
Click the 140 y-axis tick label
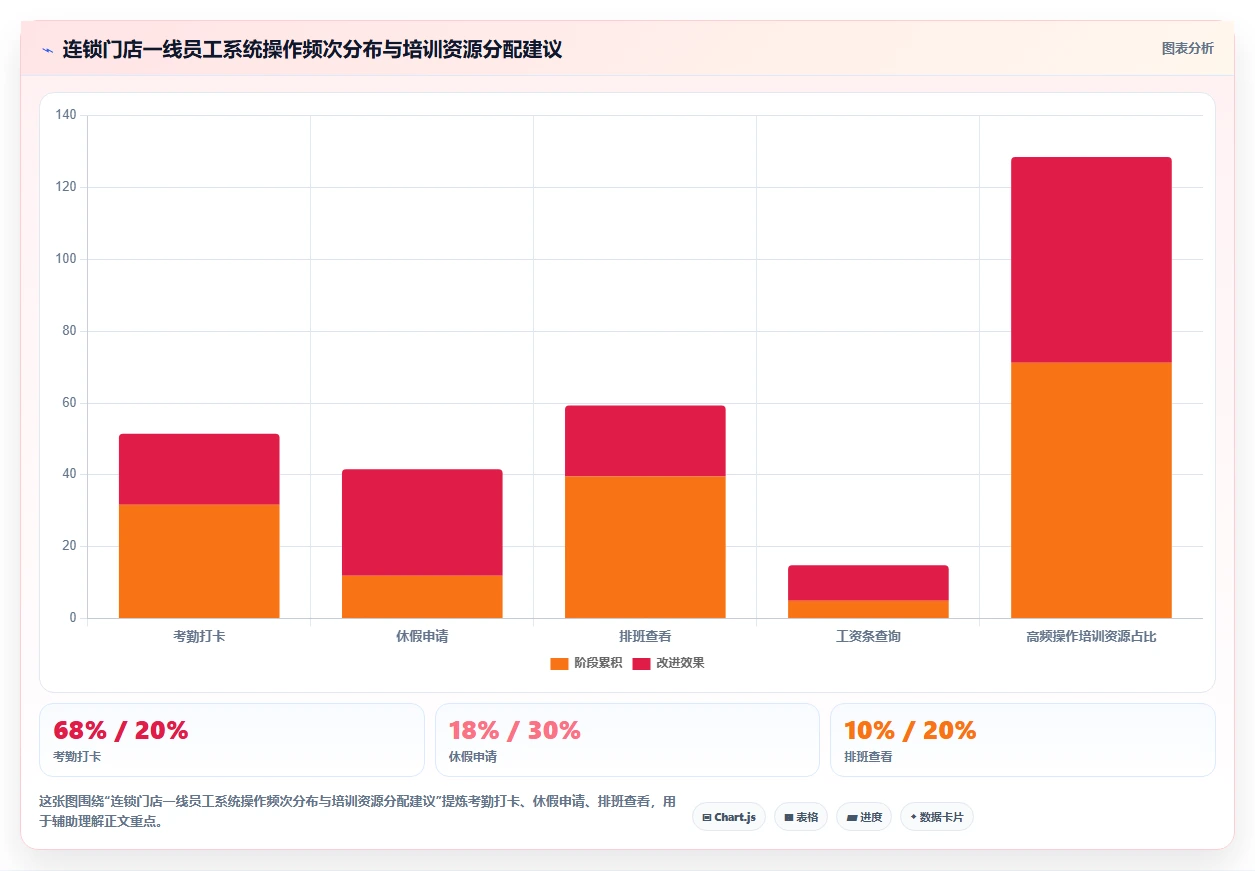tap(66, 115)
